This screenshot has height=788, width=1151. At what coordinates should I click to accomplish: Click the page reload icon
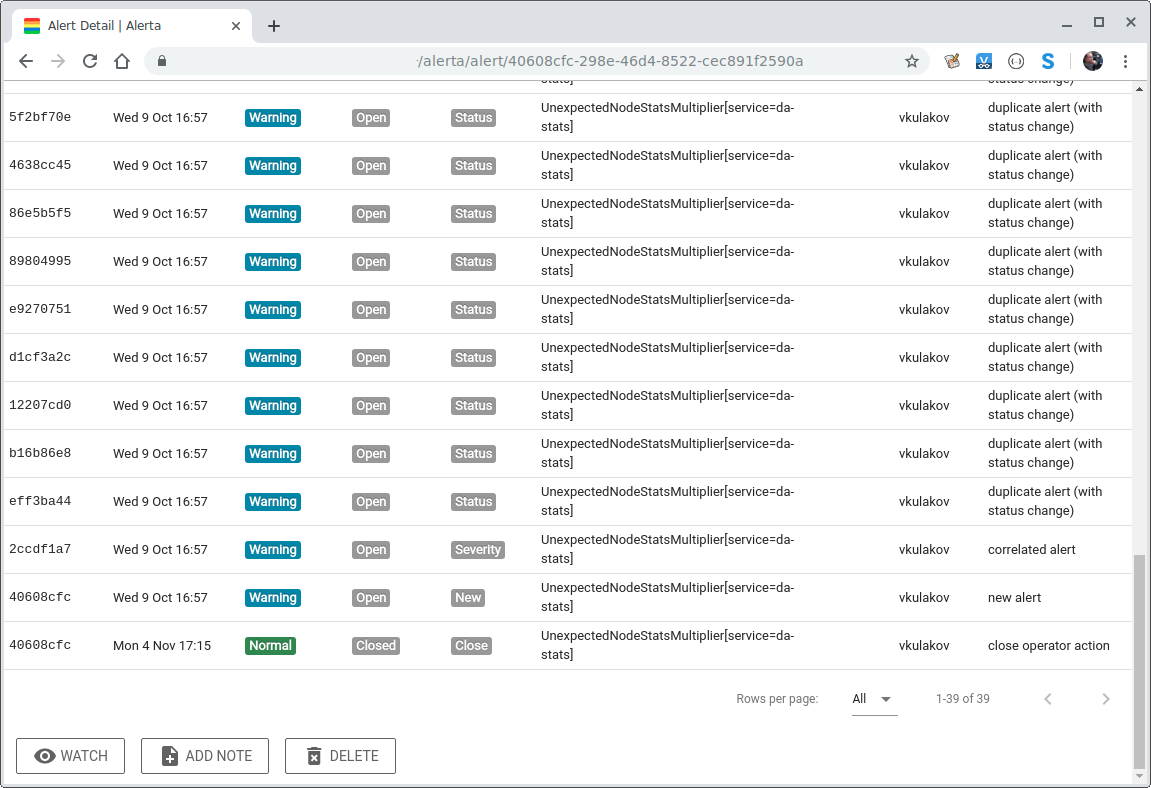tap(90, 61)
